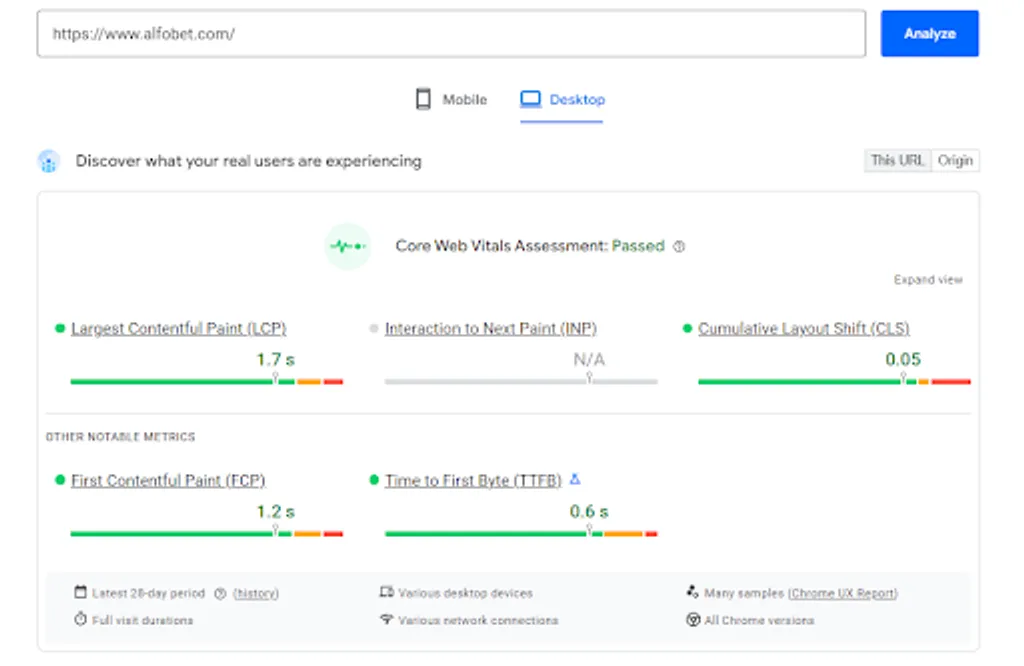The image size is (1024, 666).
Task: Click the clock icon beside Full visit durations
Action: click(x=80, y=619)
